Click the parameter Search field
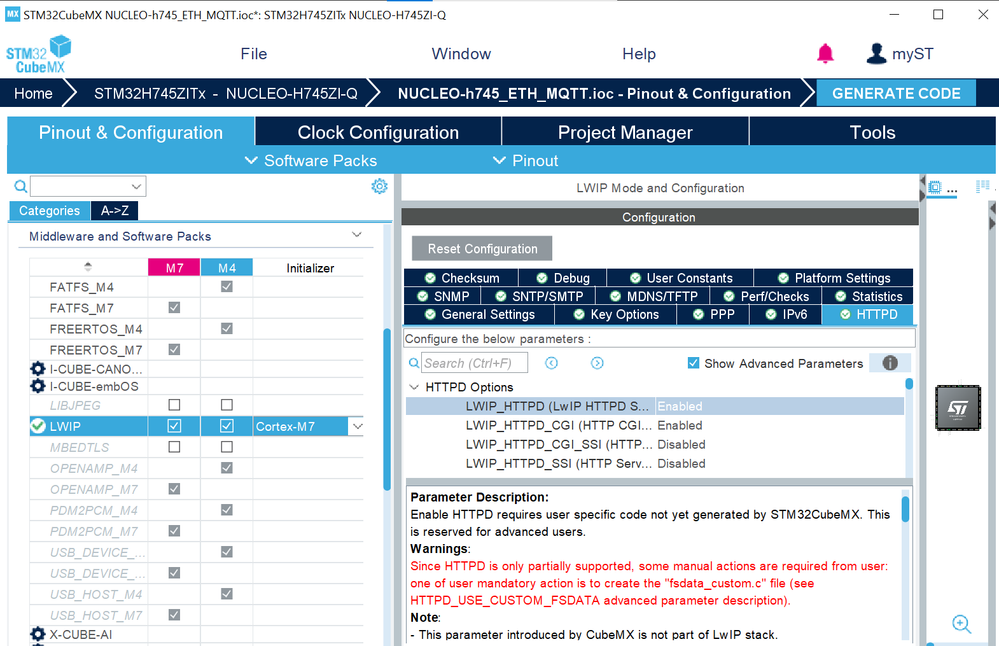Viewport: 999px width, 646px height. (x=474, y=363)
